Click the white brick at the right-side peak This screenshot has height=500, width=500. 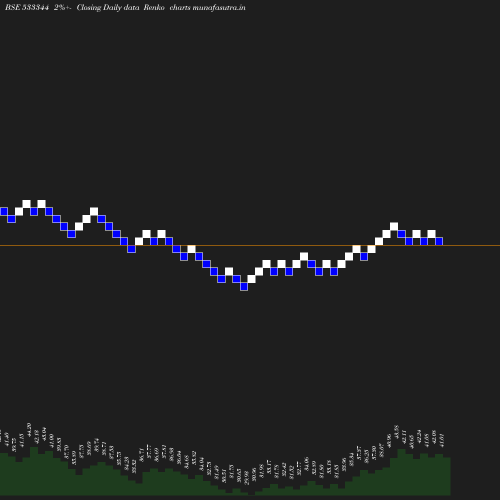tap(394, 226)
